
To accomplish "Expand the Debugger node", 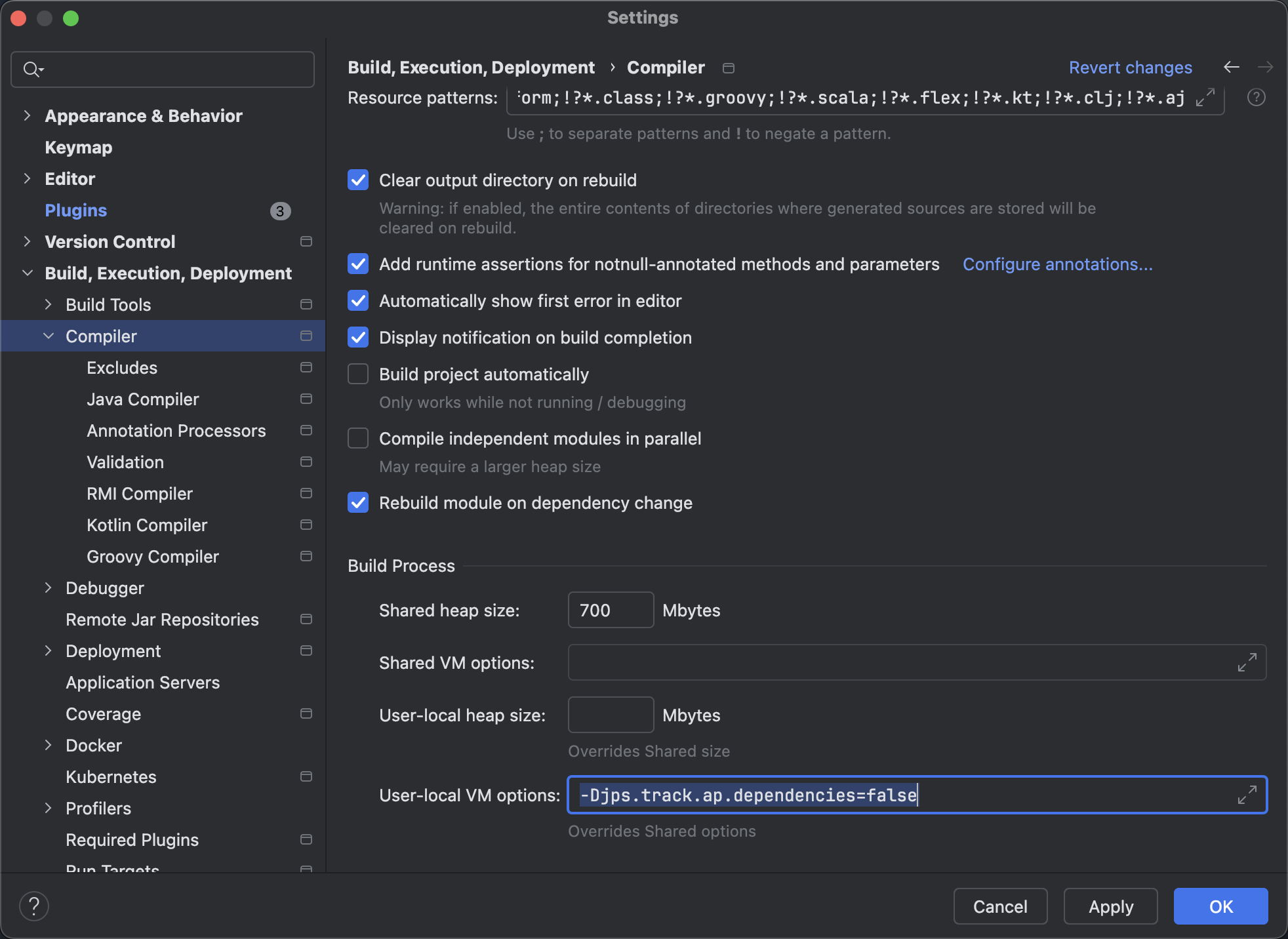I will tap(48, 588).
